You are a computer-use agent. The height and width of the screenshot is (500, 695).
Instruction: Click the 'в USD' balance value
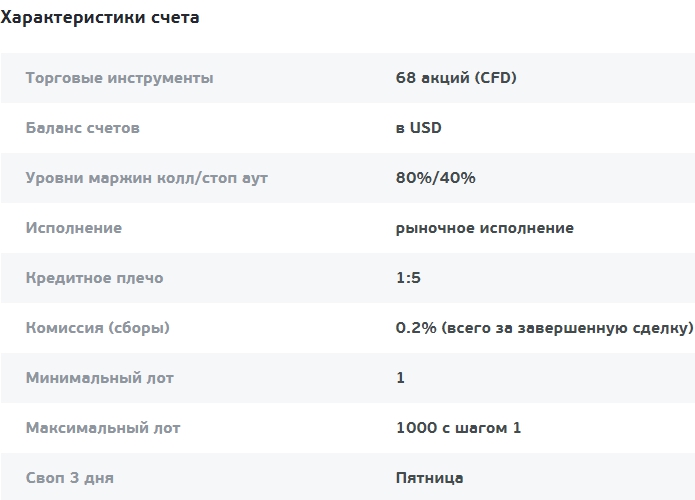point(418,128)
